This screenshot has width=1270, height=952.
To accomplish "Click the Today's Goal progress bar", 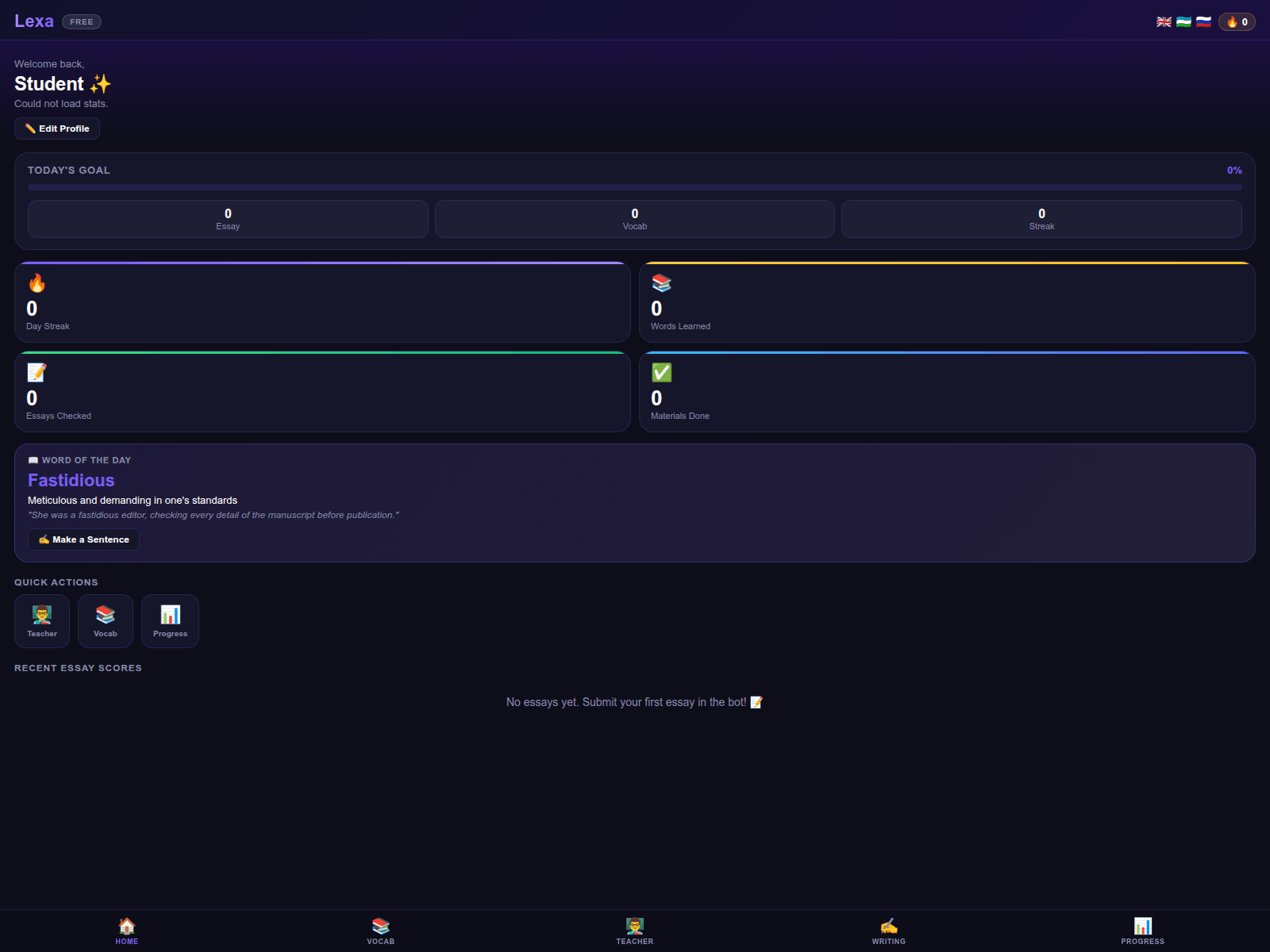I will 635,187.
